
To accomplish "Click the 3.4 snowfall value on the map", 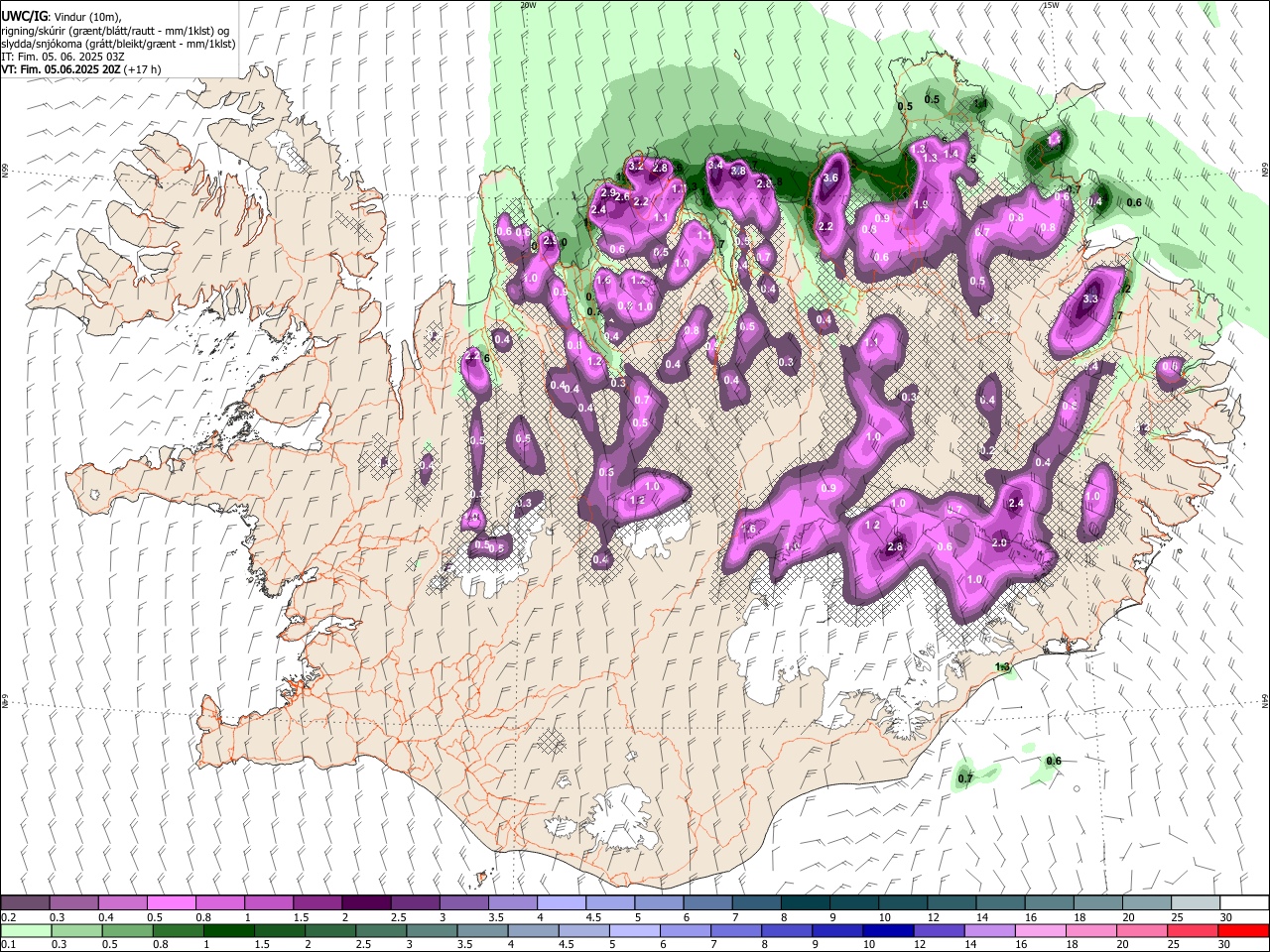I will [x=715, y=165].
